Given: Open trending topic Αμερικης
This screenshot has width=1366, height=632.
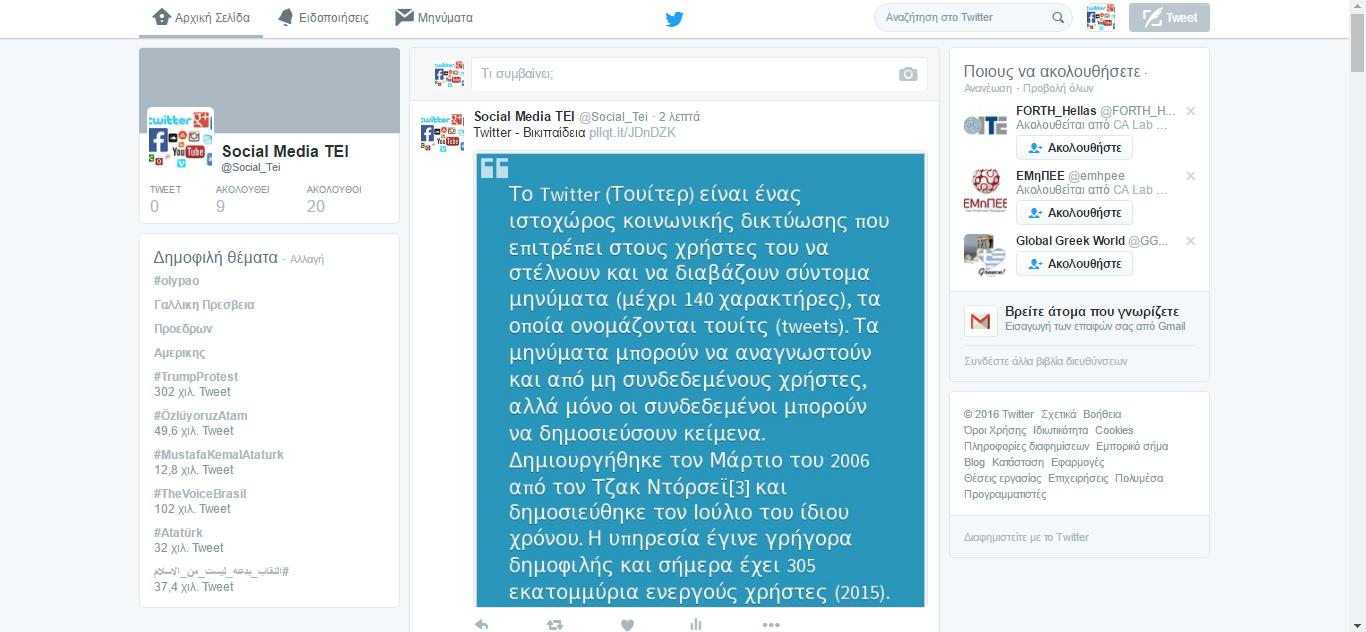Looking at the screenshot, I should [179, 353].
